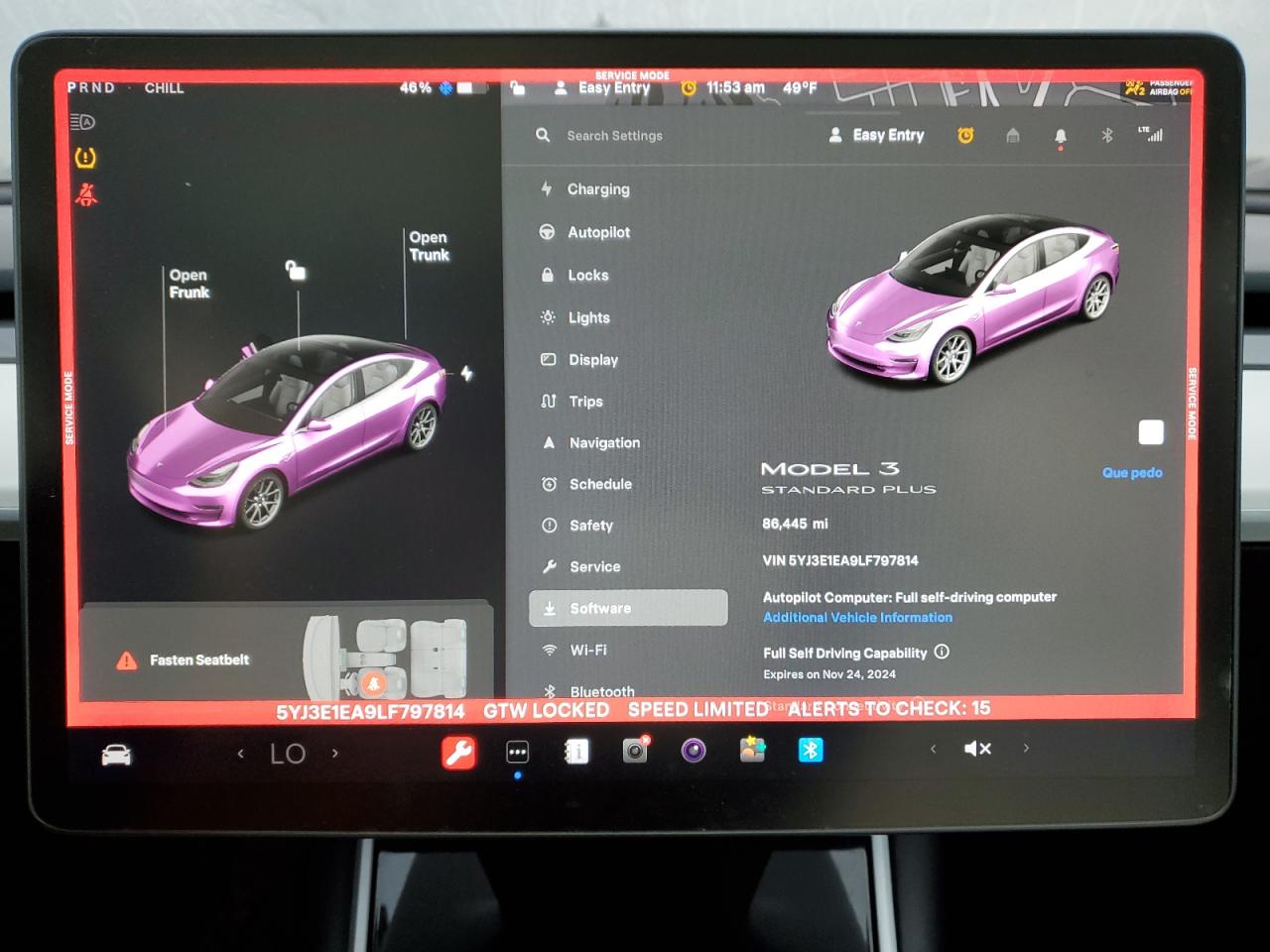Image resolution: width=1270 pixels, height=952 pixels.
Task: Open the dashcam camera icon
Action: pyautogui.click(x=635, y=751)
